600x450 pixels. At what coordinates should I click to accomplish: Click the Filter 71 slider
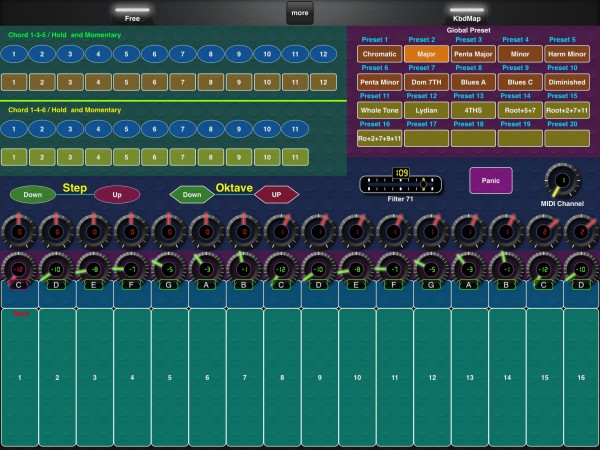point(400,184)
